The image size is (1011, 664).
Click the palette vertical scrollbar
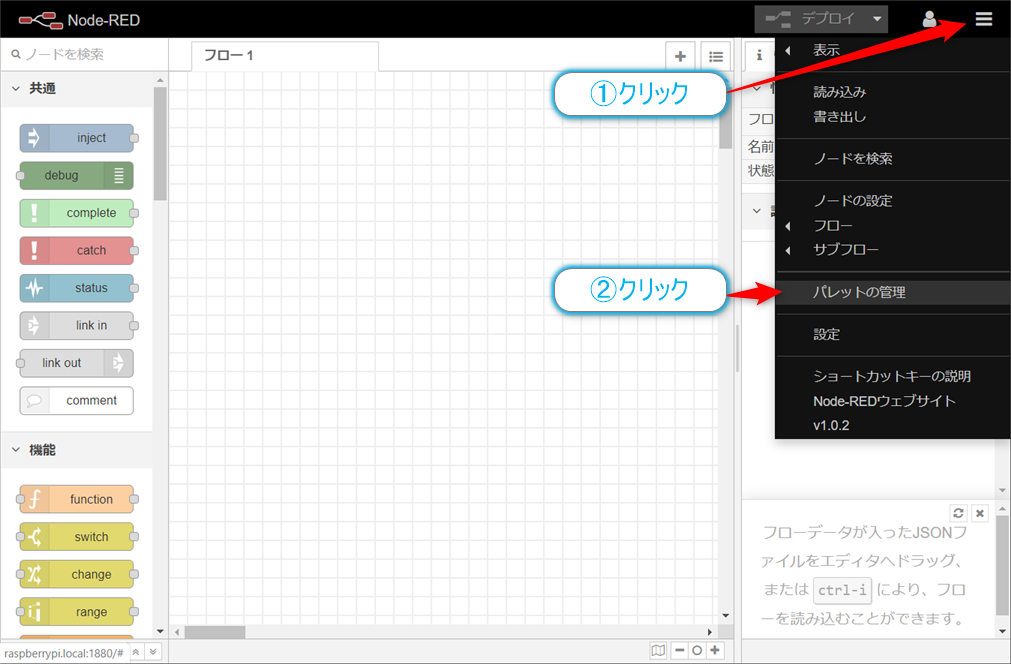[160, 143]
